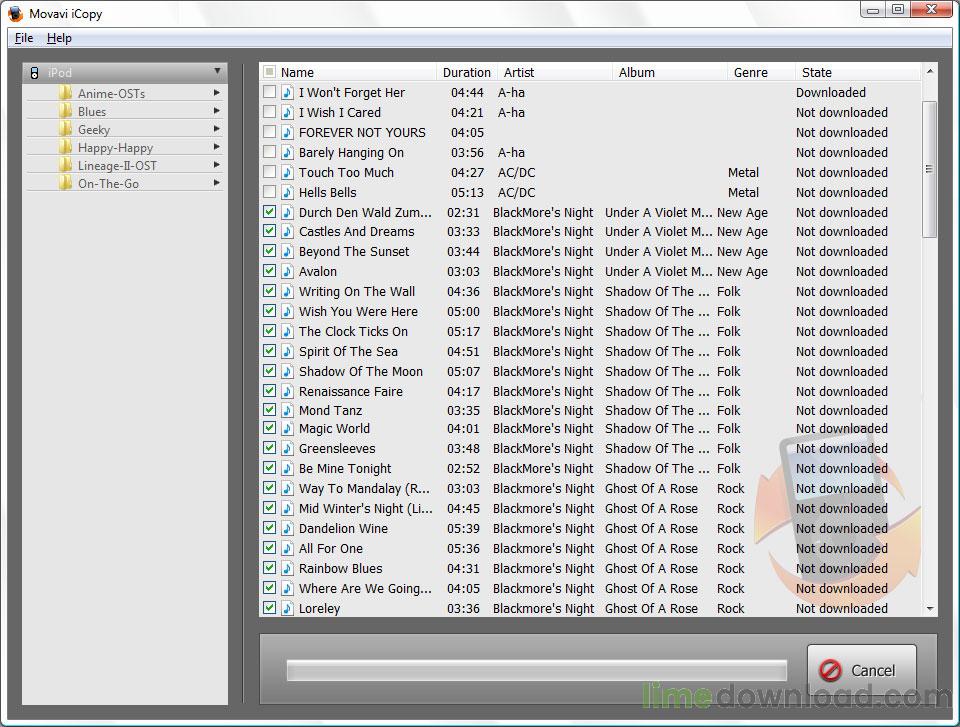Viewport: 960px width, 727px height.
Task: Click the iPod device icon in sidebar
Action: (x=34, y=73)
